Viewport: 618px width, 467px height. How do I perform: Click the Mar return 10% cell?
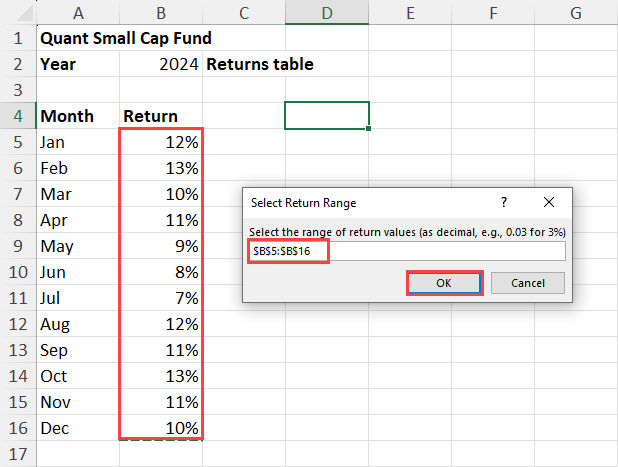(161, 194)
